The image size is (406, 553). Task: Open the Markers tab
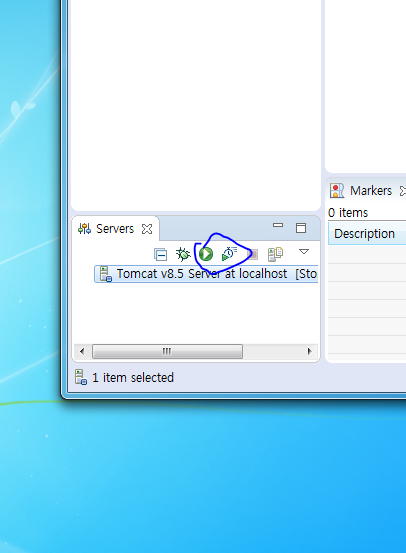[x=371, y=191]
